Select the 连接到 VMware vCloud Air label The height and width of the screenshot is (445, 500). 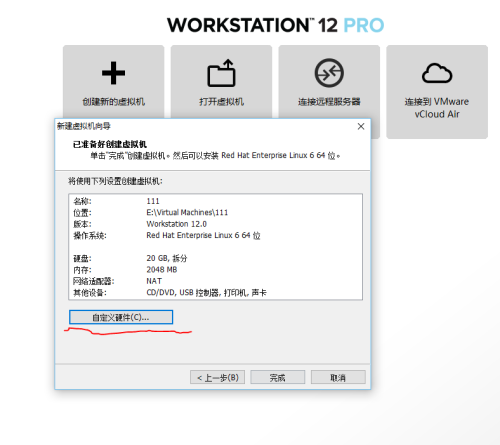(x=437, y=108)
